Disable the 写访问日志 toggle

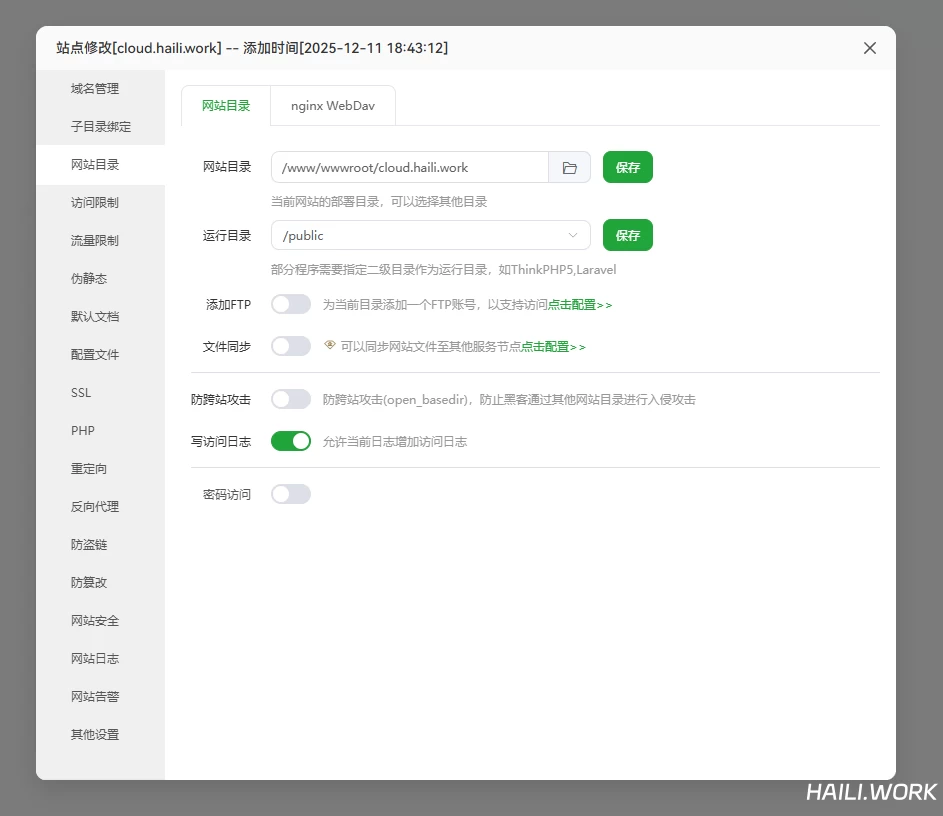[x=291, y=441]
